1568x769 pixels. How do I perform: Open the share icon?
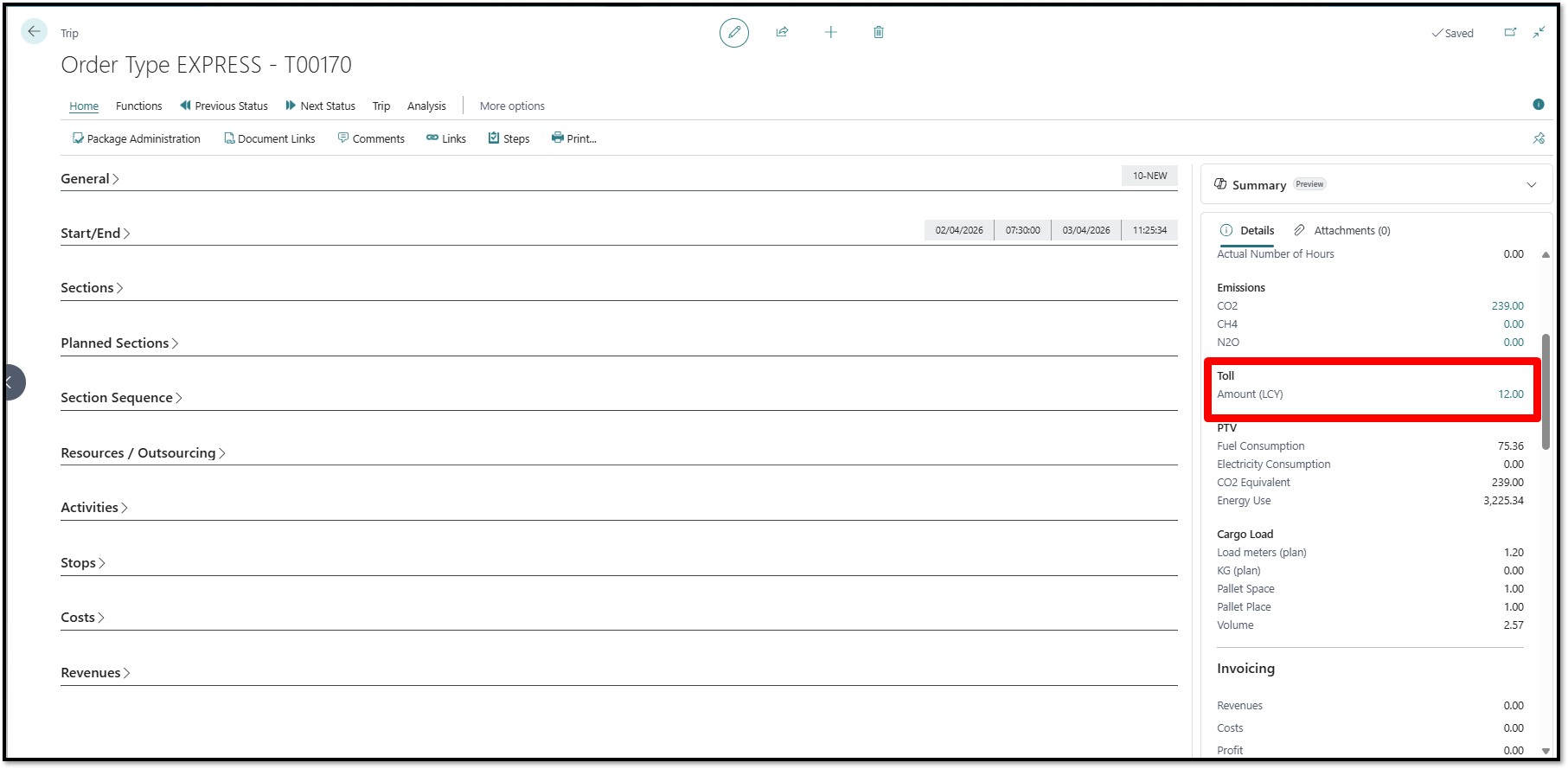pos(782,32)
